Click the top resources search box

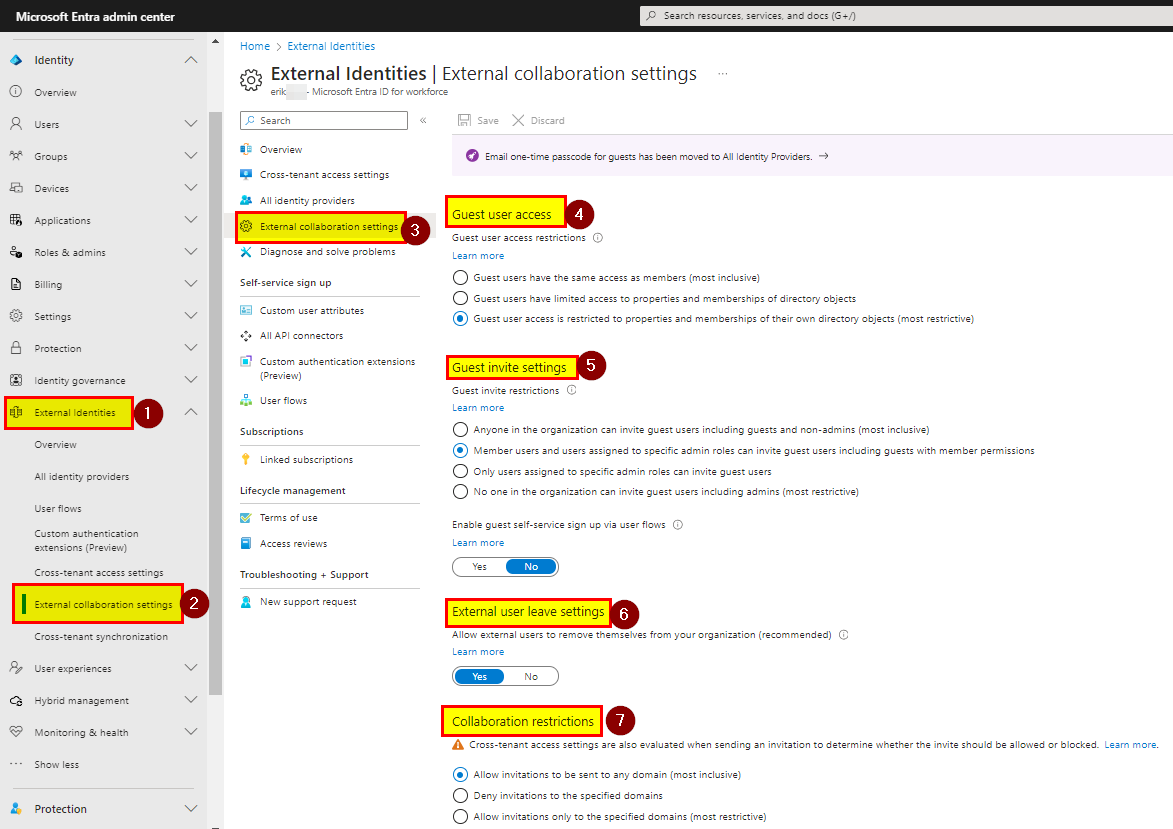(900, 16)
